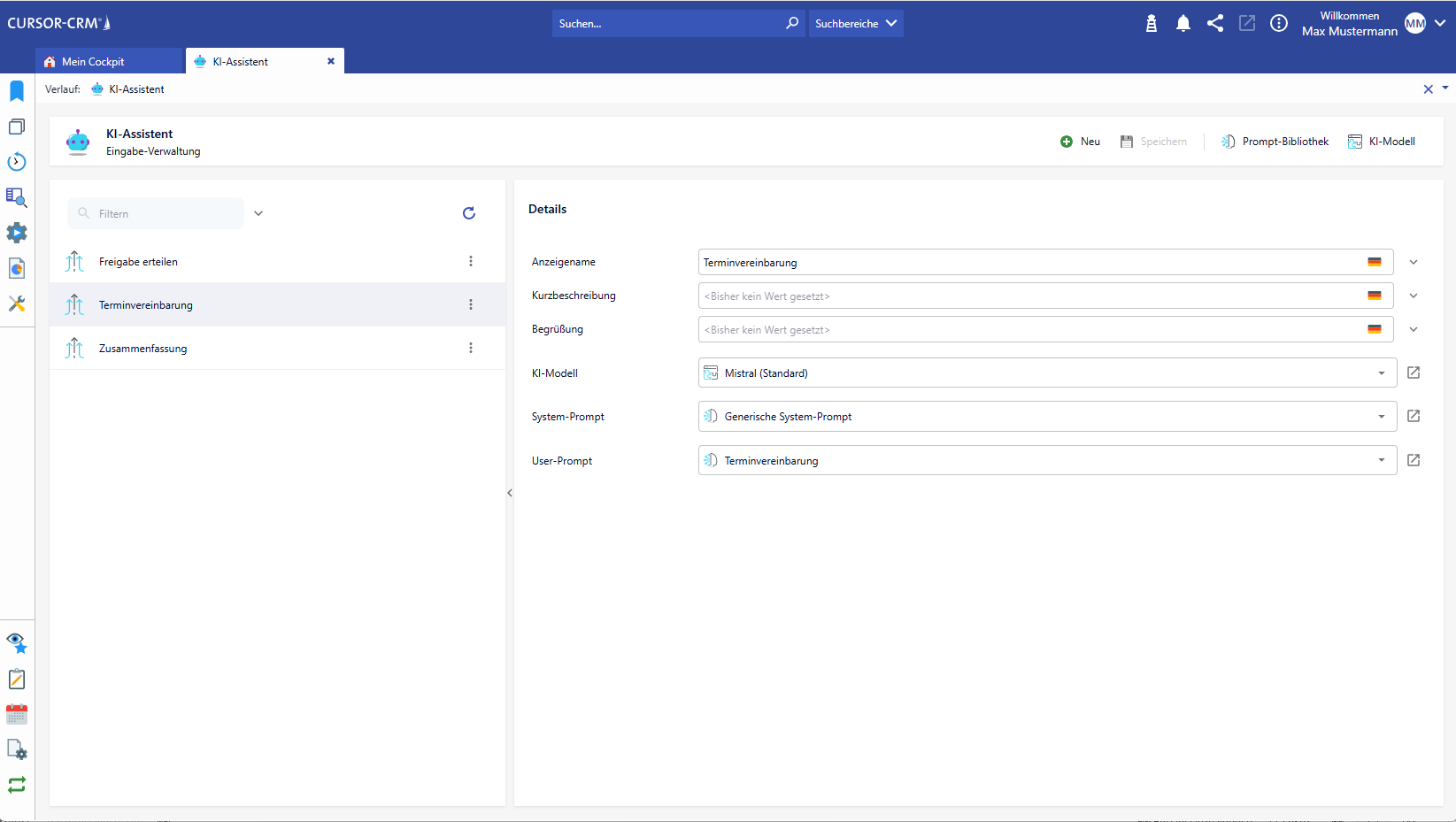Switch to the Mein Cockpit tab
1456x822 pixels.
93,62
